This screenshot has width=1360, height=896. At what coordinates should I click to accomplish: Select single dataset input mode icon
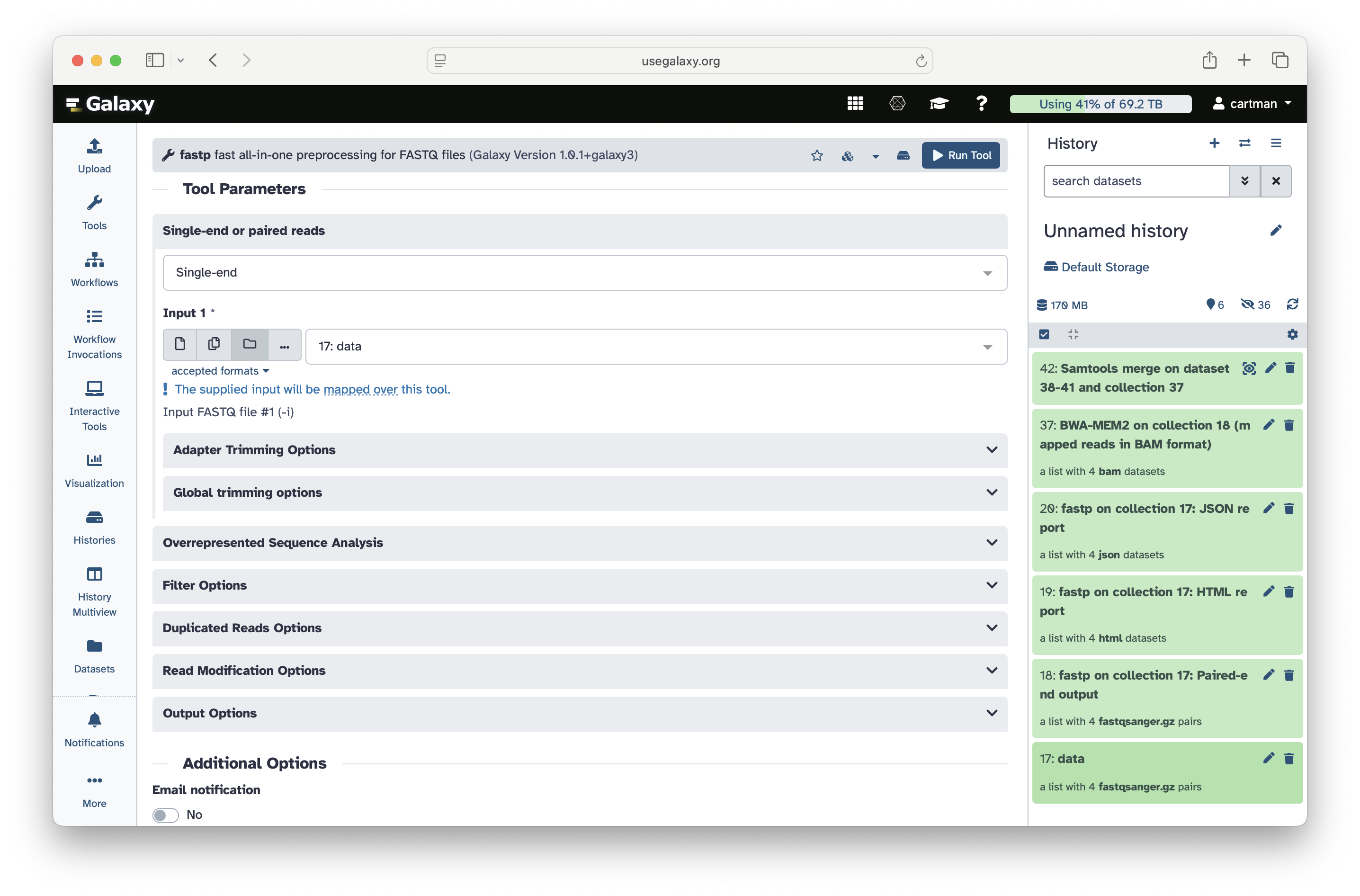[x=180, y=344]
